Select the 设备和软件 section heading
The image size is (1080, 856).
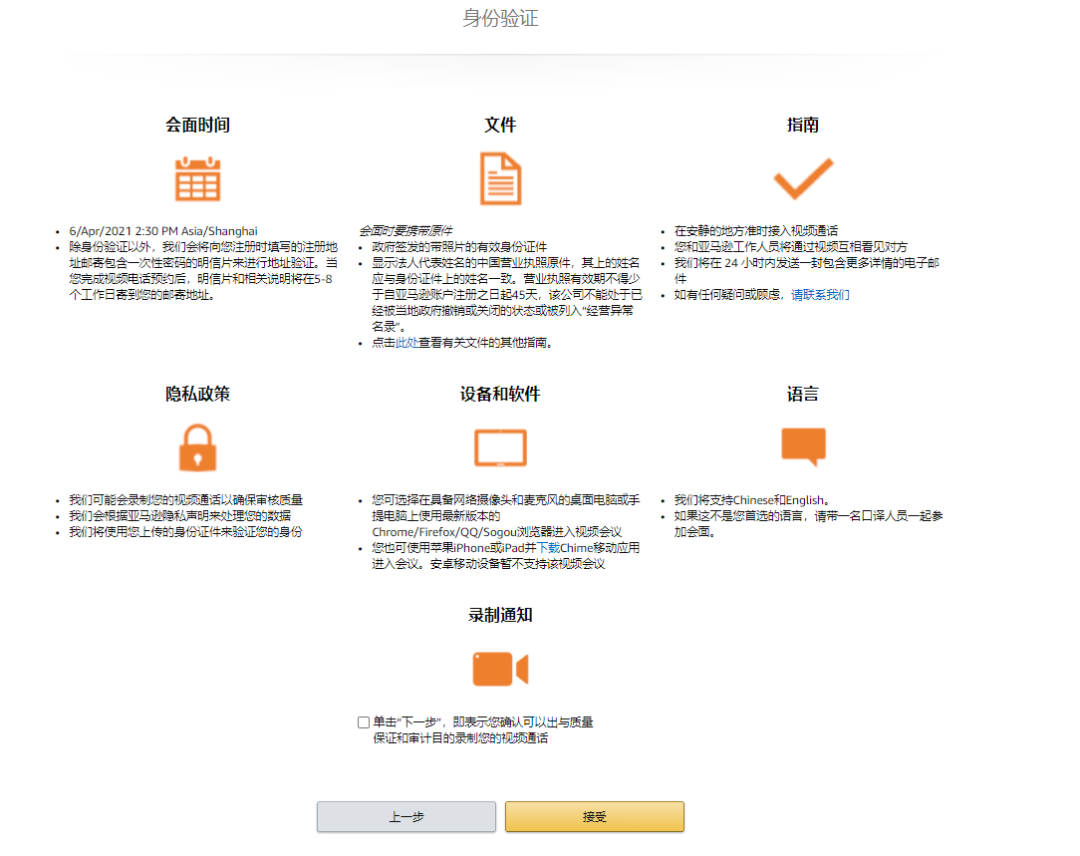(500, 394)
